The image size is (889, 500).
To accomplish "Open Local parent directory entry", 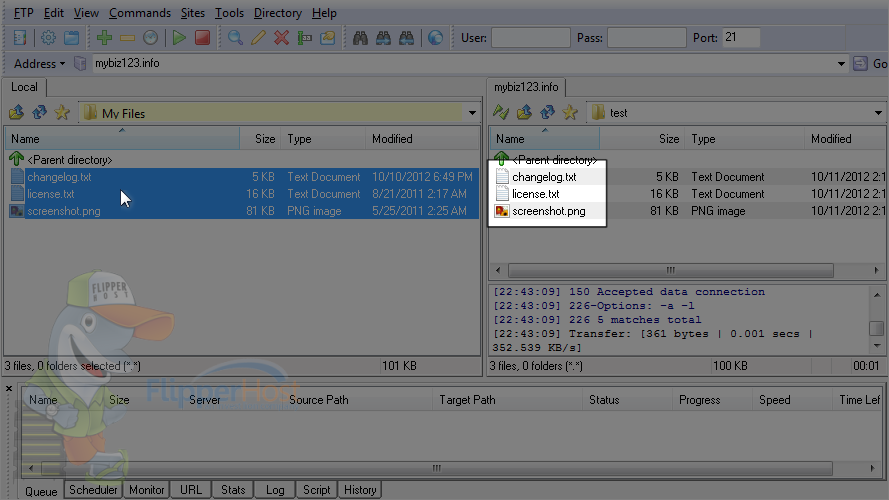I will pyautogui.click(x=69, y=160).
